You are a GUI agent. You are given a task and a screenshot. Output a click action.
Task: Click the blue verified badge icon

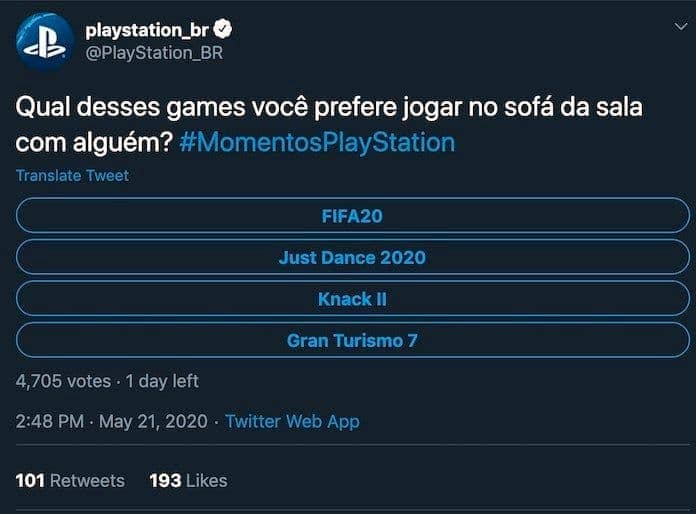[x=226, y=30]
